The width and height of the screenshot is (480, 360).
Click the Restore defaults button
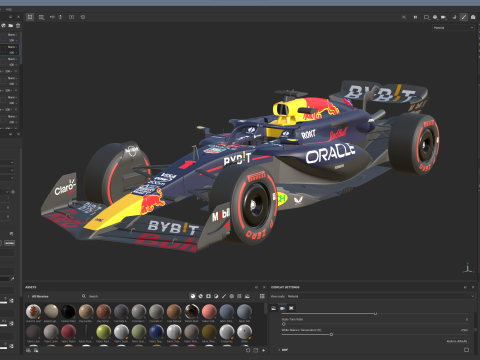[457, 341]
